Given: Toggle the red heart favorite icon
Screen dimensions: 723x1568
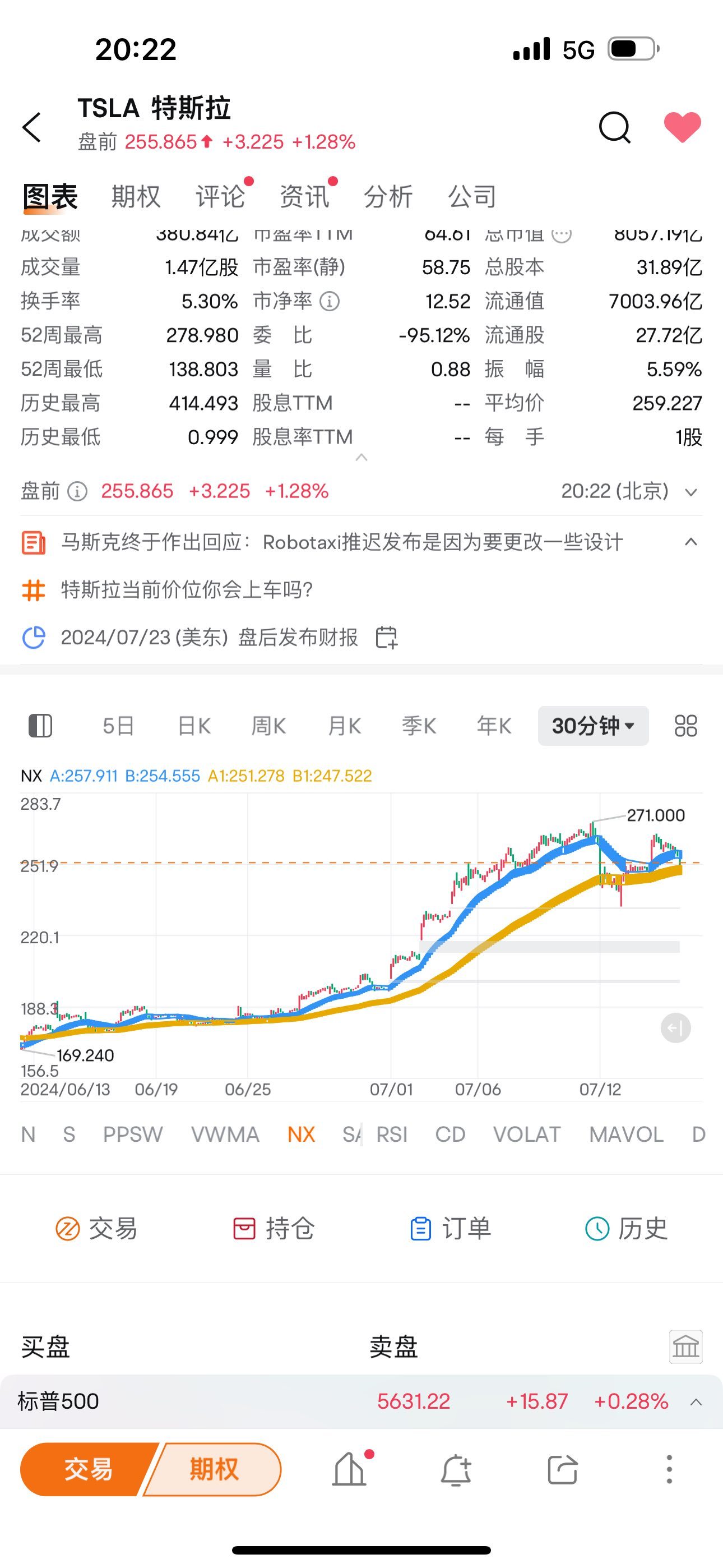Looking at the screenshot, I should pos(682,127).
